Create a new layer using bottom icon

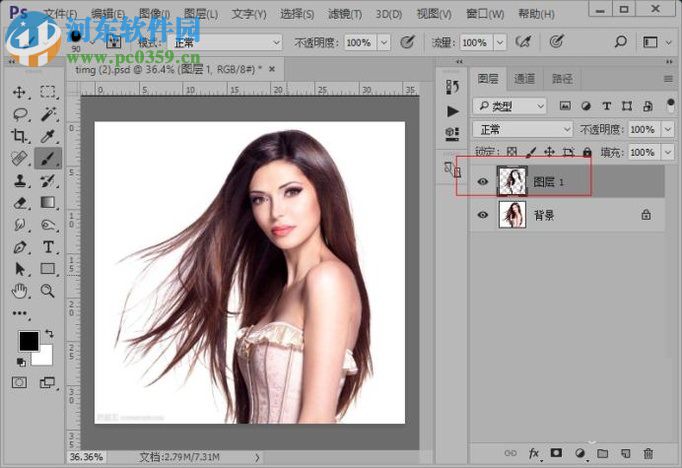click(x=625, y=453)
